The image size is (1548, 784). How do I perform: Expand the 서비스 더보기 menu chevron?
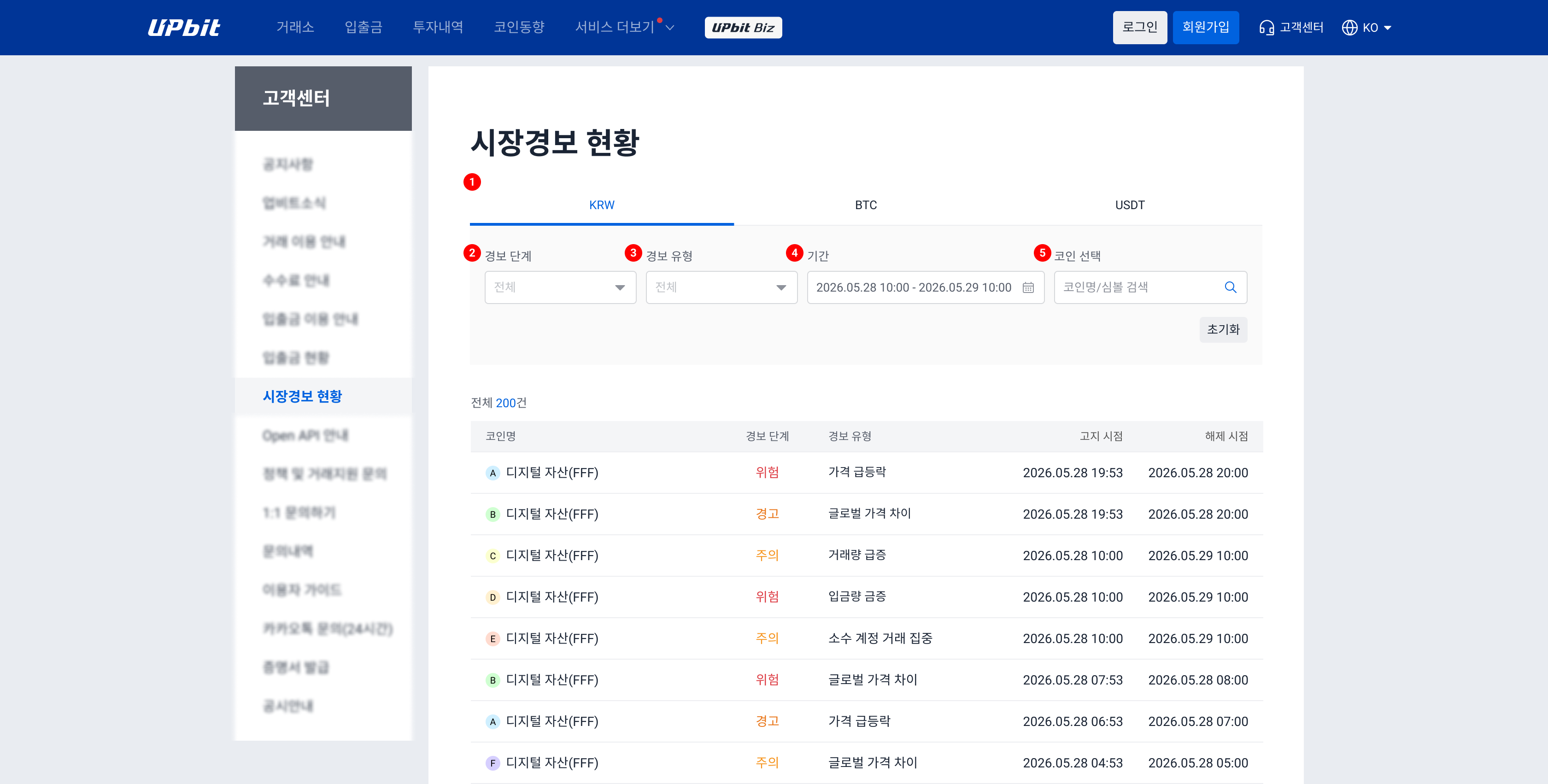tap(670, 28)
